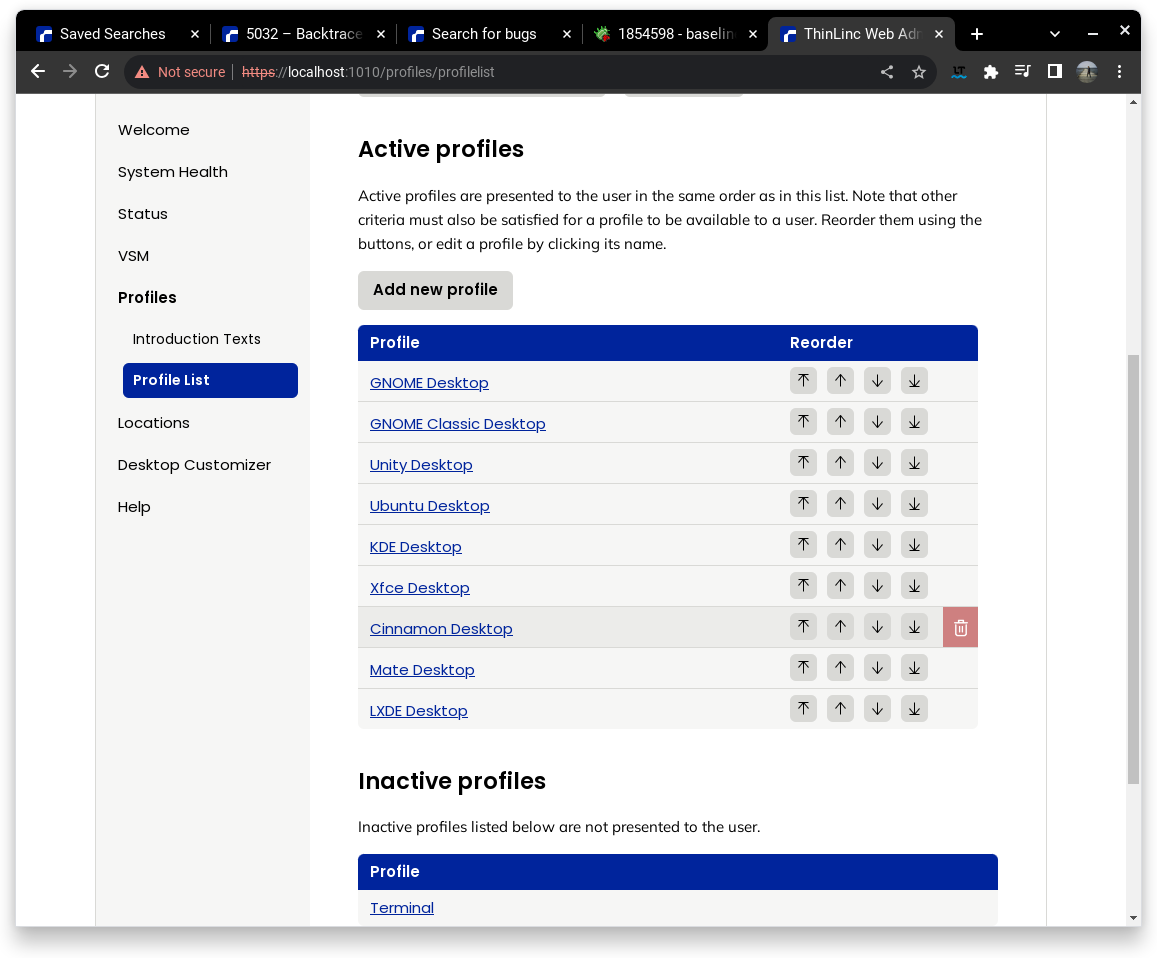
Task: Open Help in sidebar
Action: coord(134,507)
